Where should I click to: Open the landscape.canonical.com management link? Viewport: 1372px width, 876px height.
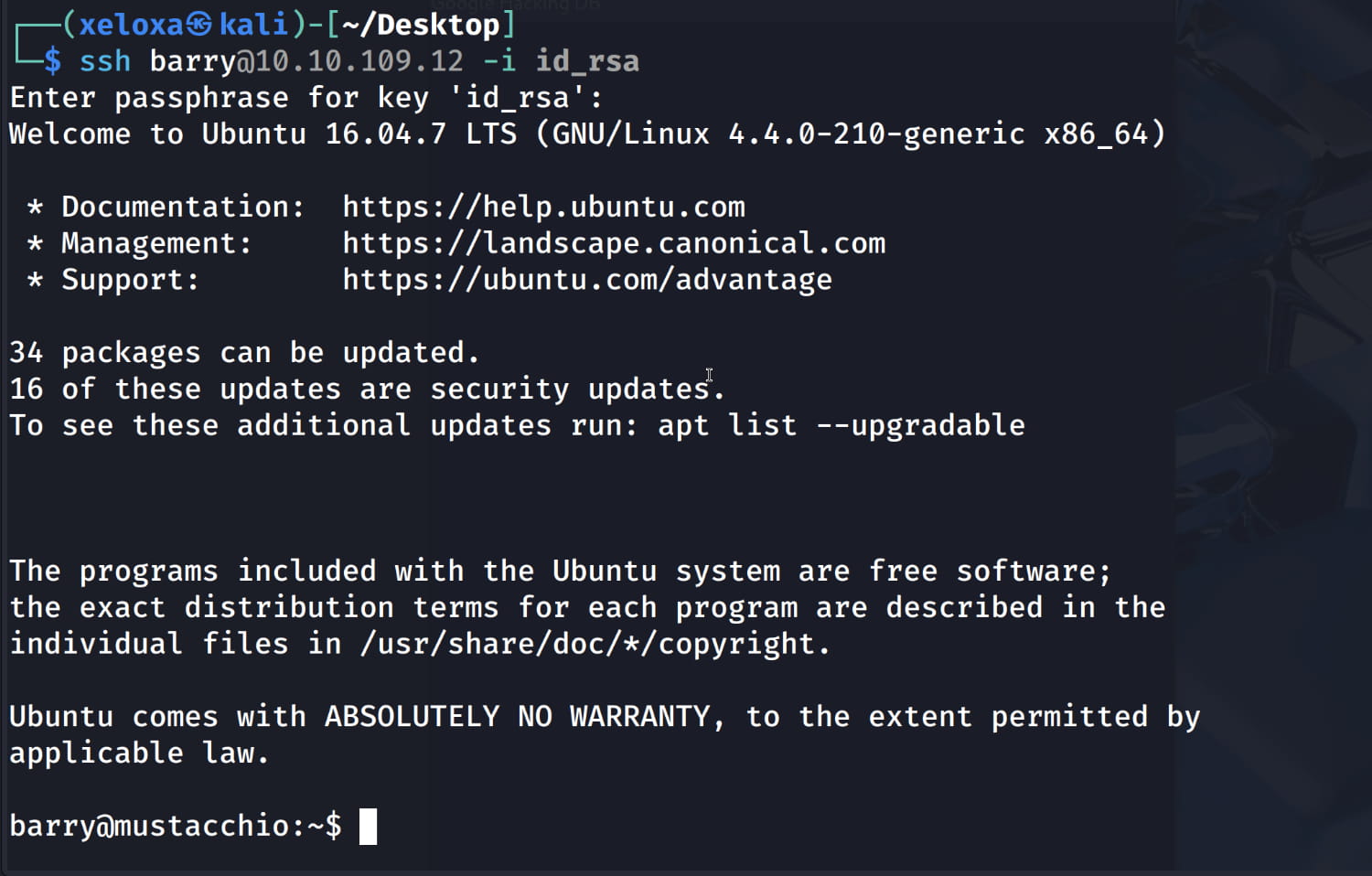coord(613,243)
